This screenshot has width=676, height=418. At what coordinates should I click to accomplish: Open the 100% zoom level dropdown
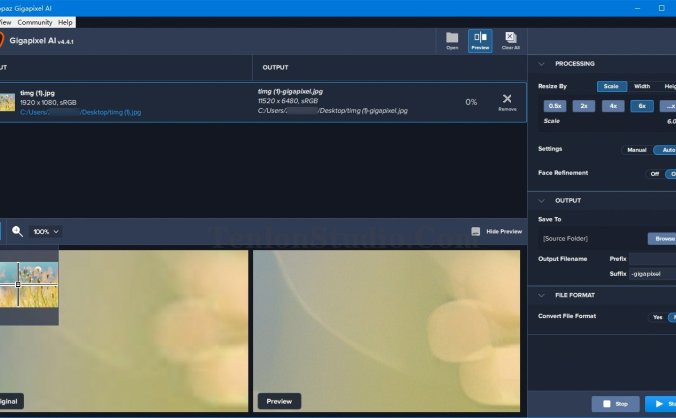46,231
